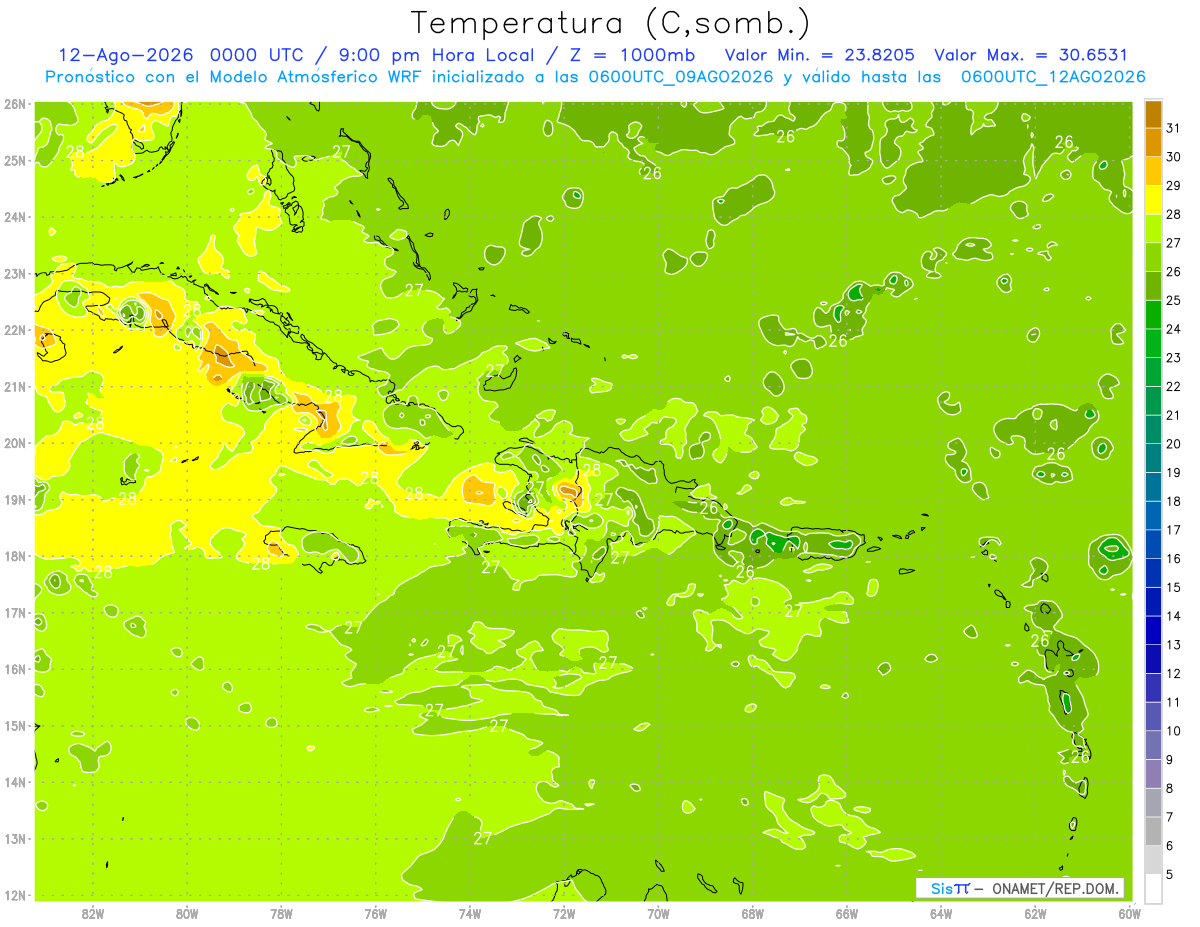Click the "13N" latitude label
This screenshot has height=927, width=1200.
pos(15,838)
